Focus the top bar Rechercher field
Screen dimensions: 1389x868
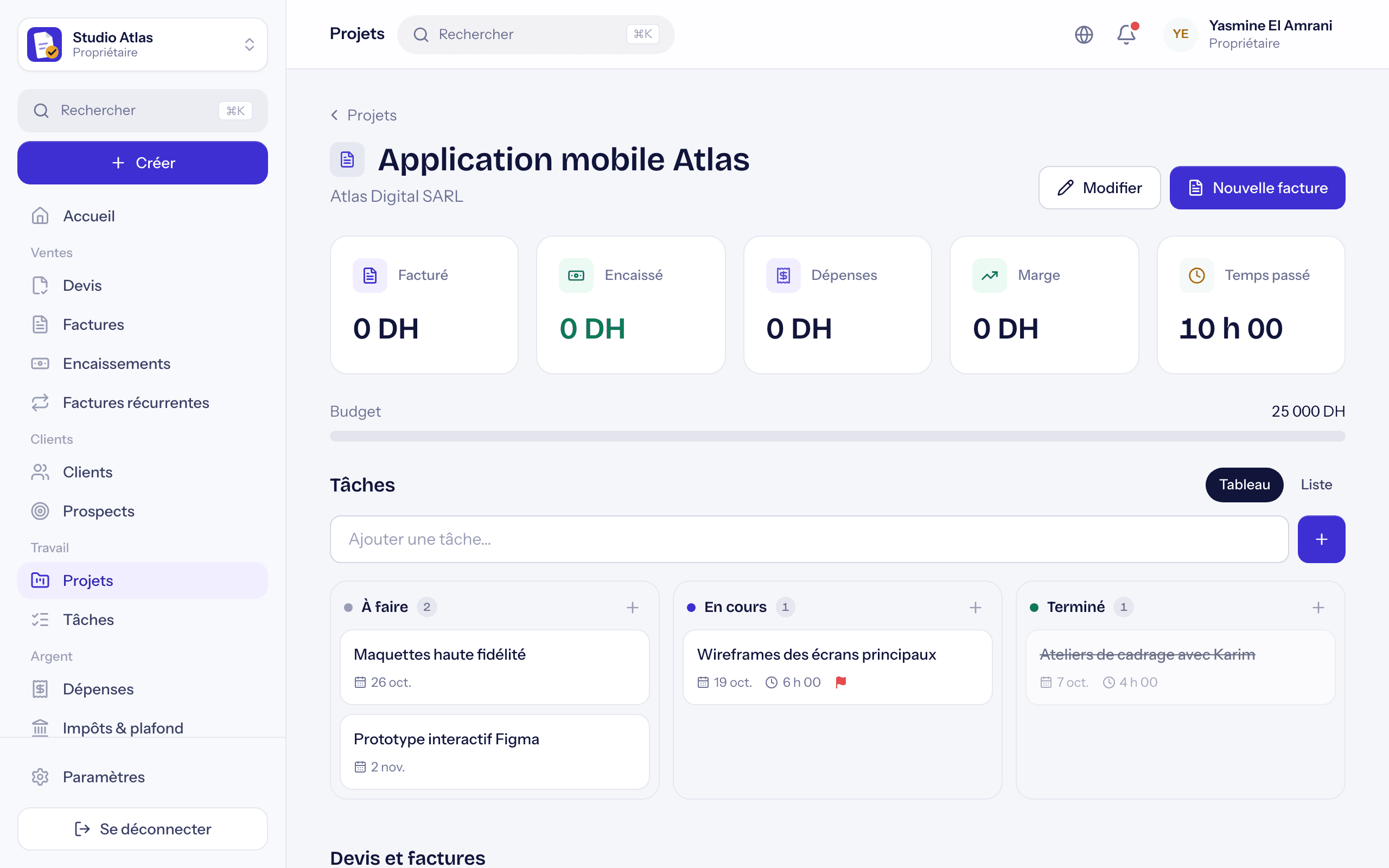(536, 34)
